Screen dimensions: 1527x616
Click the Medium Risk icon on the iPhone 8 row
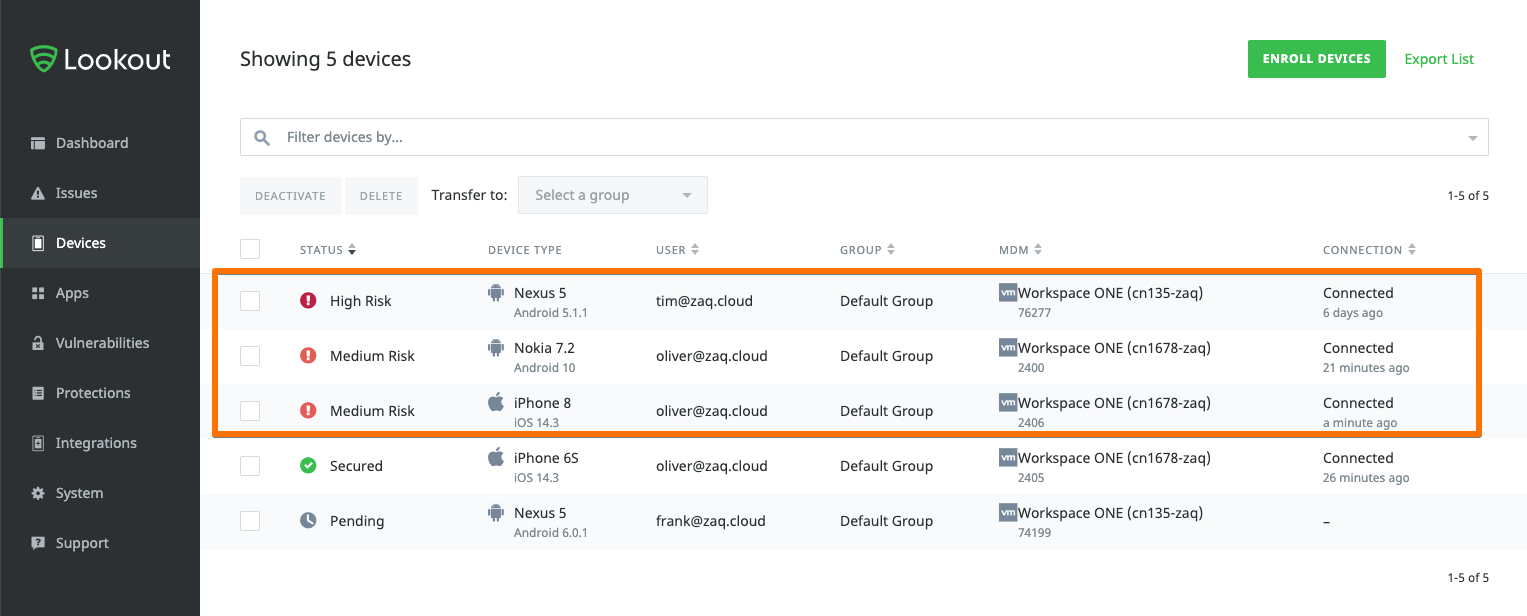(x=308, y=410)
